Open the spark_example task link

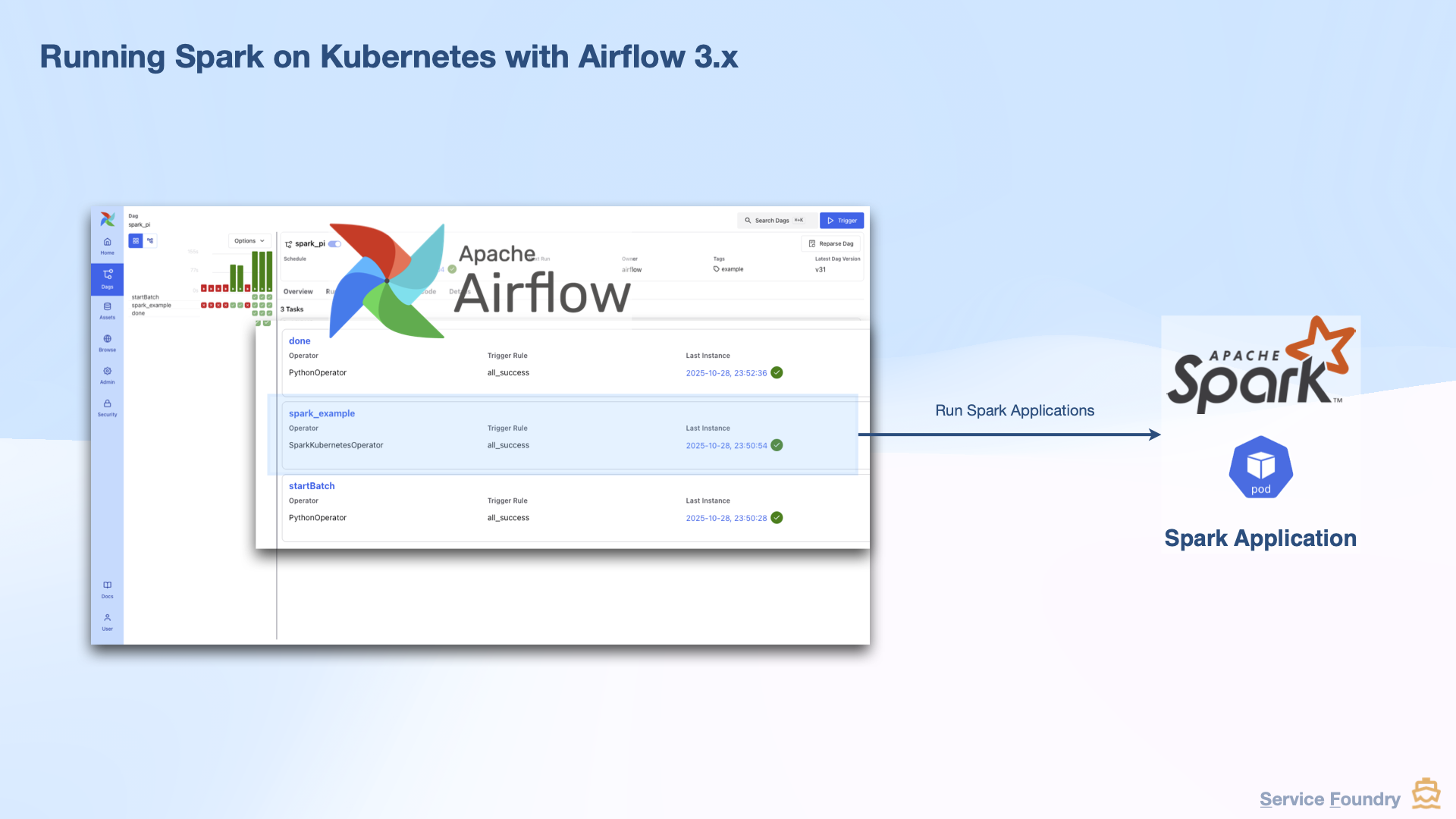[x=322, y=413]
